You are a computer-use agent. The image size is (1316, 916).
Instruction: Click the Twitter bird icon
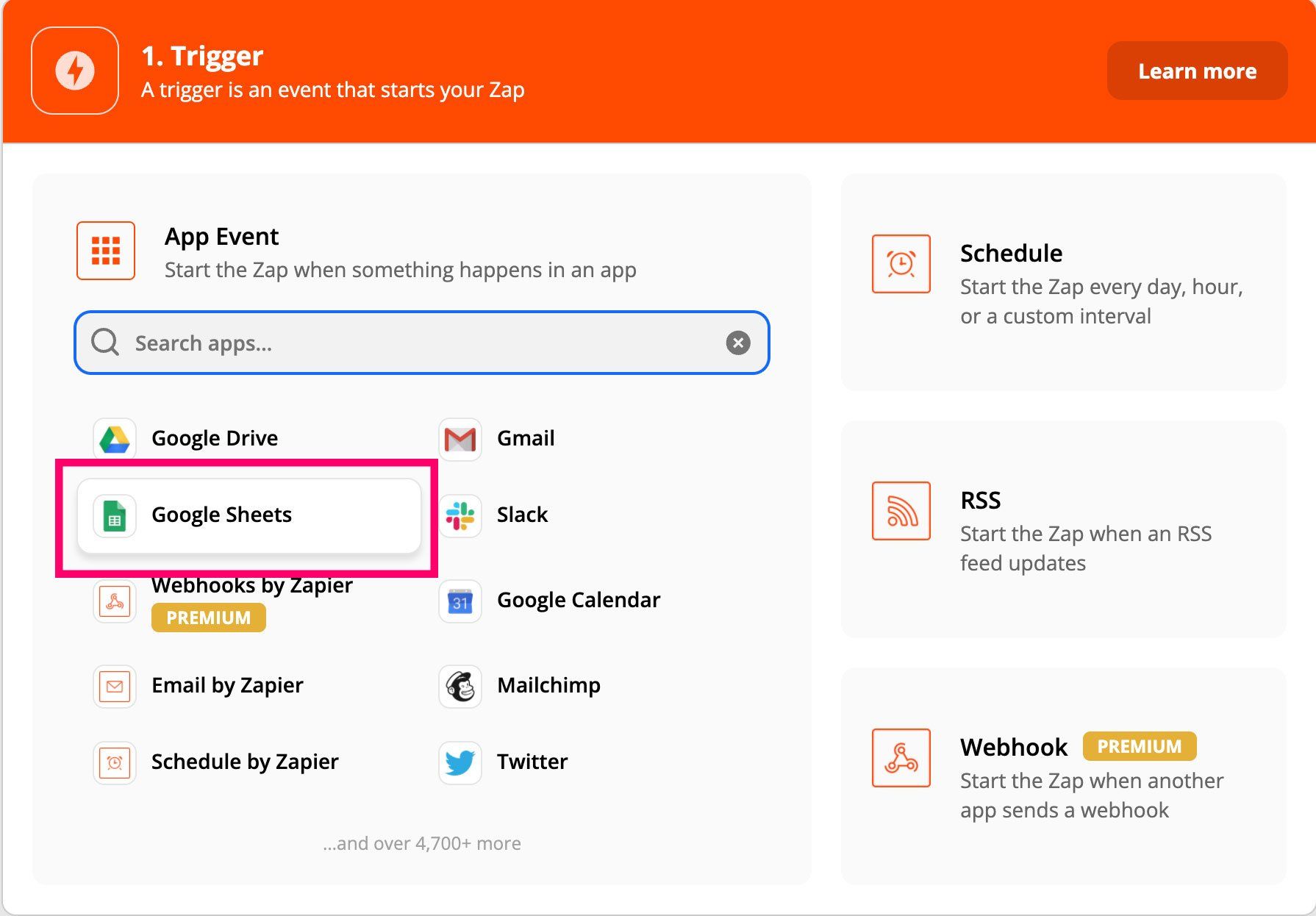tap(460, 762)
